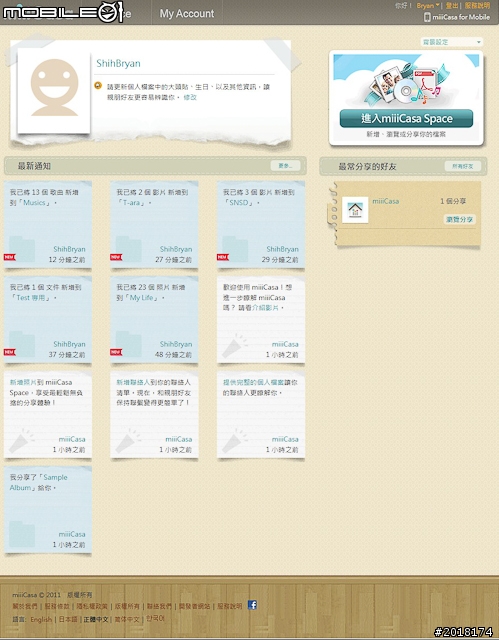Click the 開發者網站 footer link
Screen dimensions: 499x640
click(x=194, y=607)
